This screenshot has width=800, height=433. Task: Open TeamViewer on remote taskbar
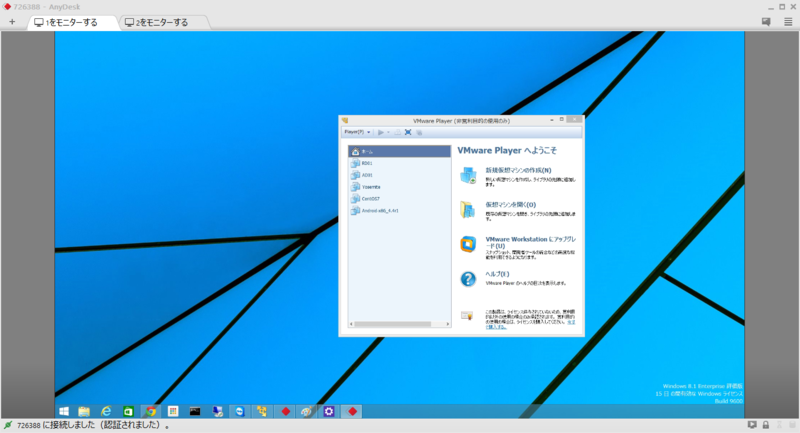[240, 411]
